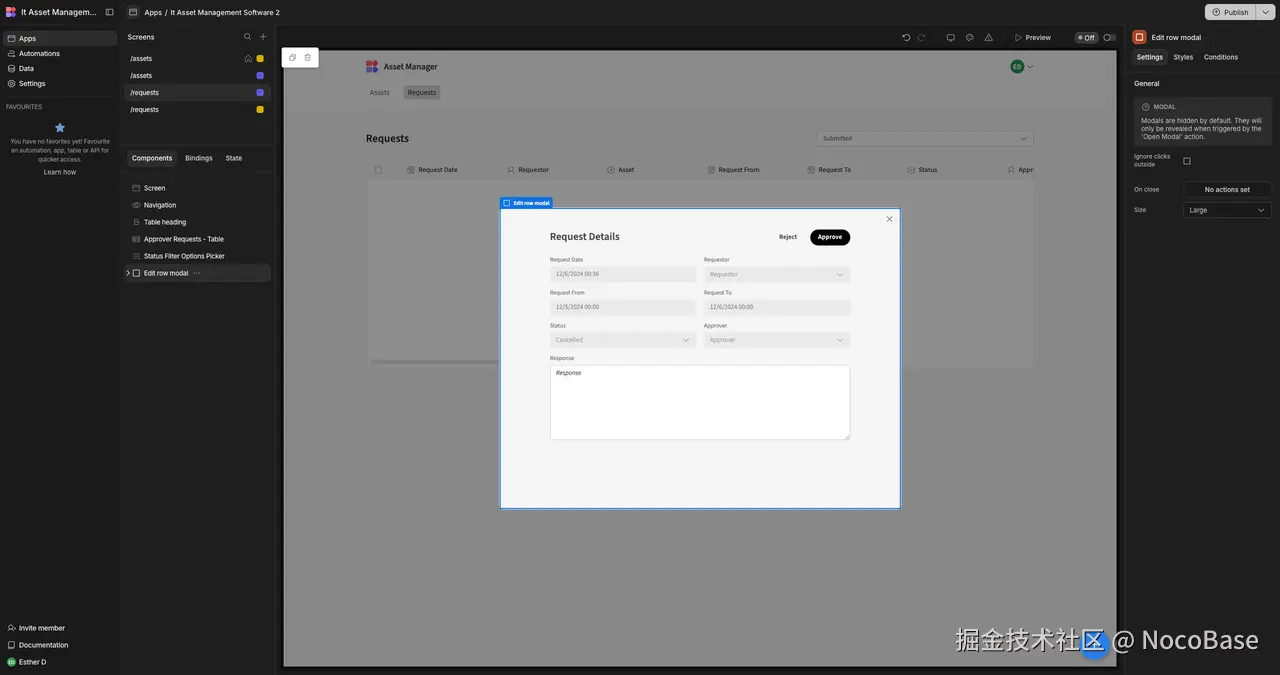The width and height of the screenshot is (1280, 675).
Task: Open the Approver dropdown in the modal
Action: click(x=777, y=340)
